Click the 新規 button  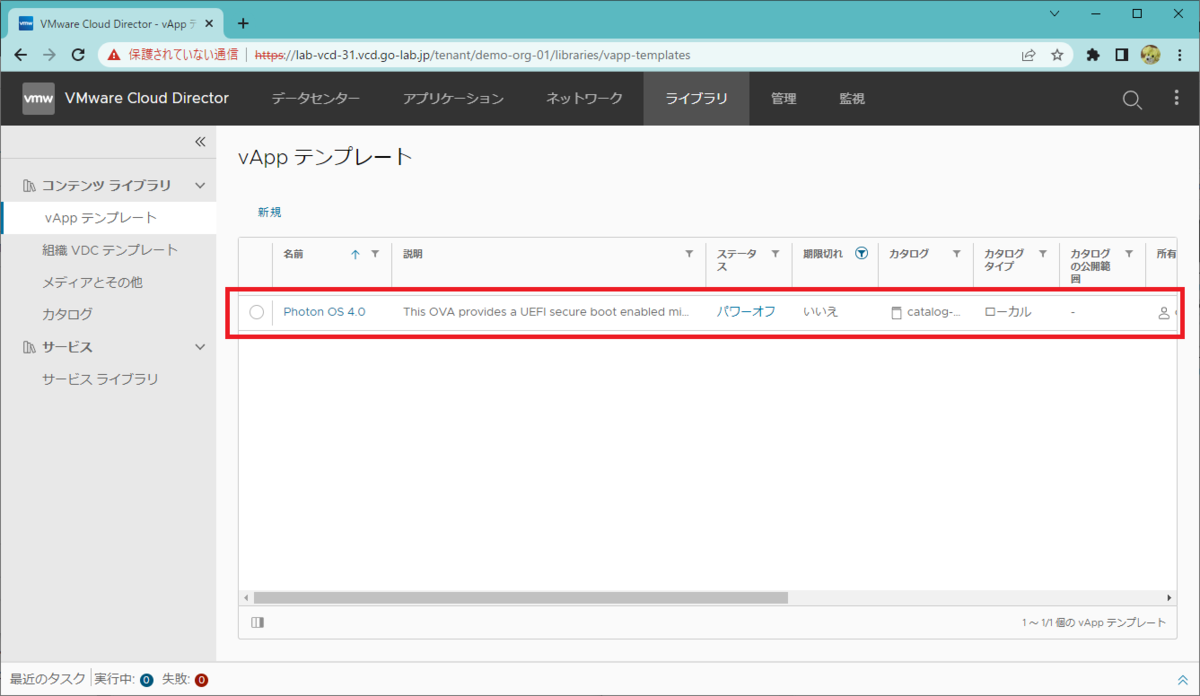269,212
